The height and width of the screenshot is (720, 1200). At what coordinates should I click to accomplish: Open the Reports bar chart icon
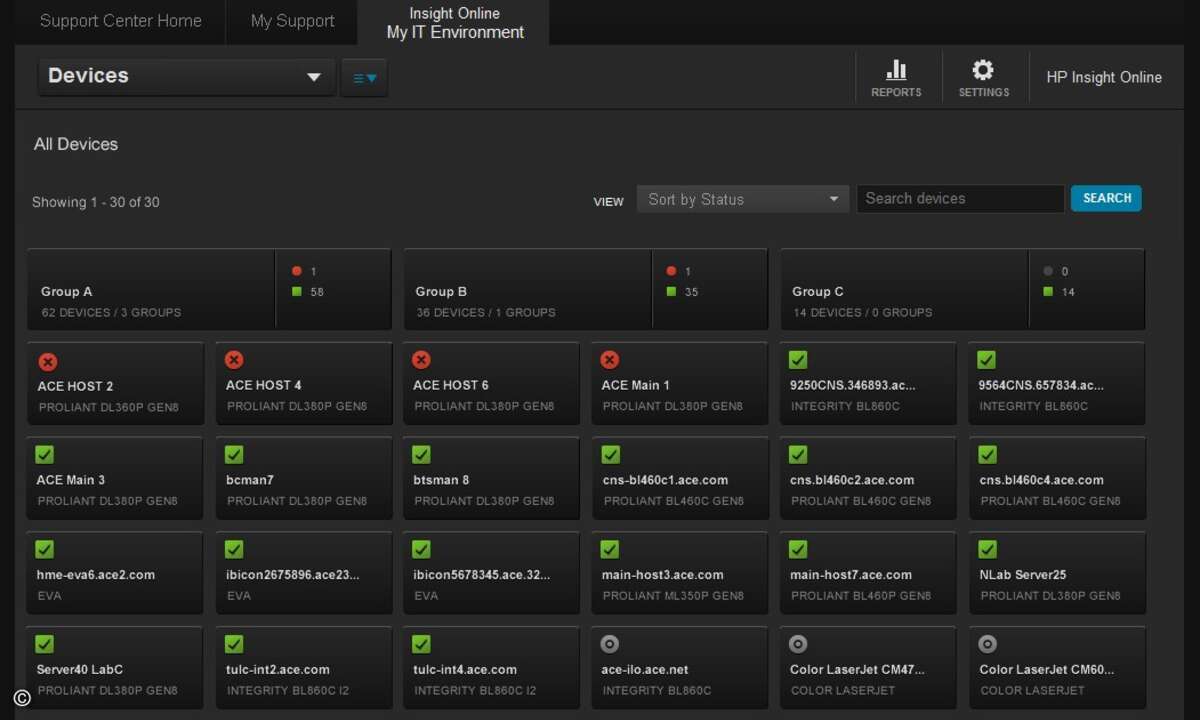tap(896, 70)
